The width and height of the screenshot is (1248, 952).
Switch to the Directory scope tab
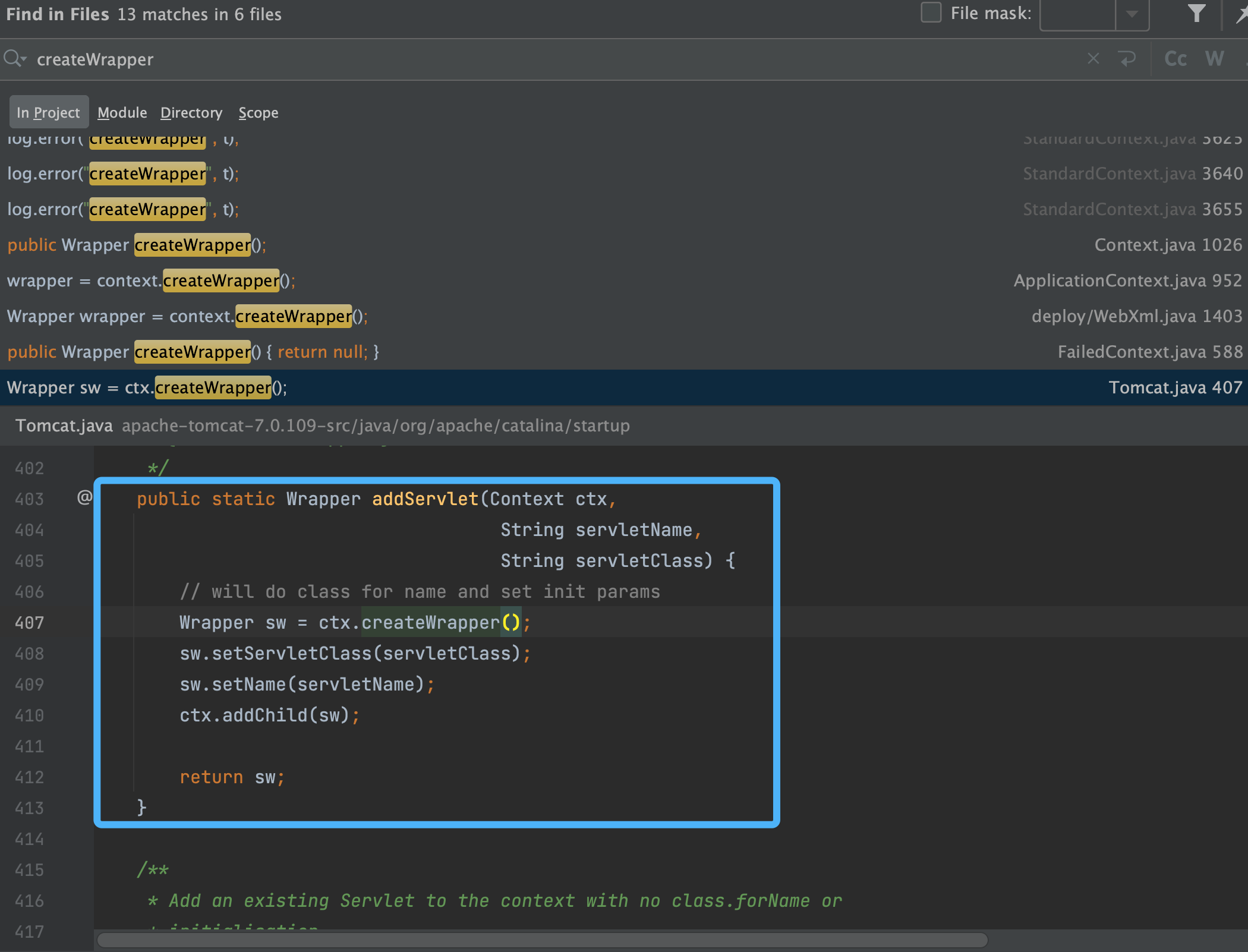(x=191, y=112)
